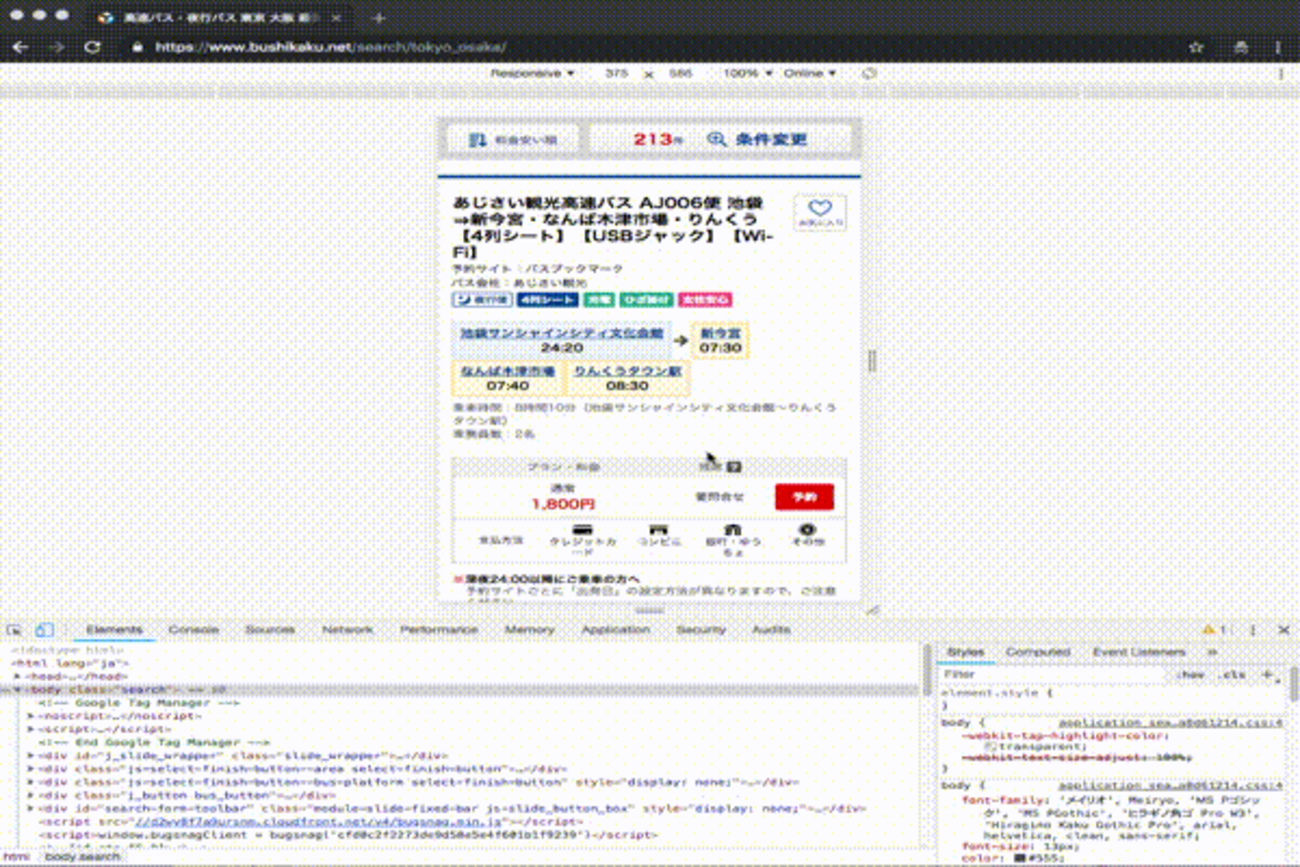Click the inspect element picker icon in DevTools
This screenshot has width=1300, height=867.
click(x=14, y=630)
